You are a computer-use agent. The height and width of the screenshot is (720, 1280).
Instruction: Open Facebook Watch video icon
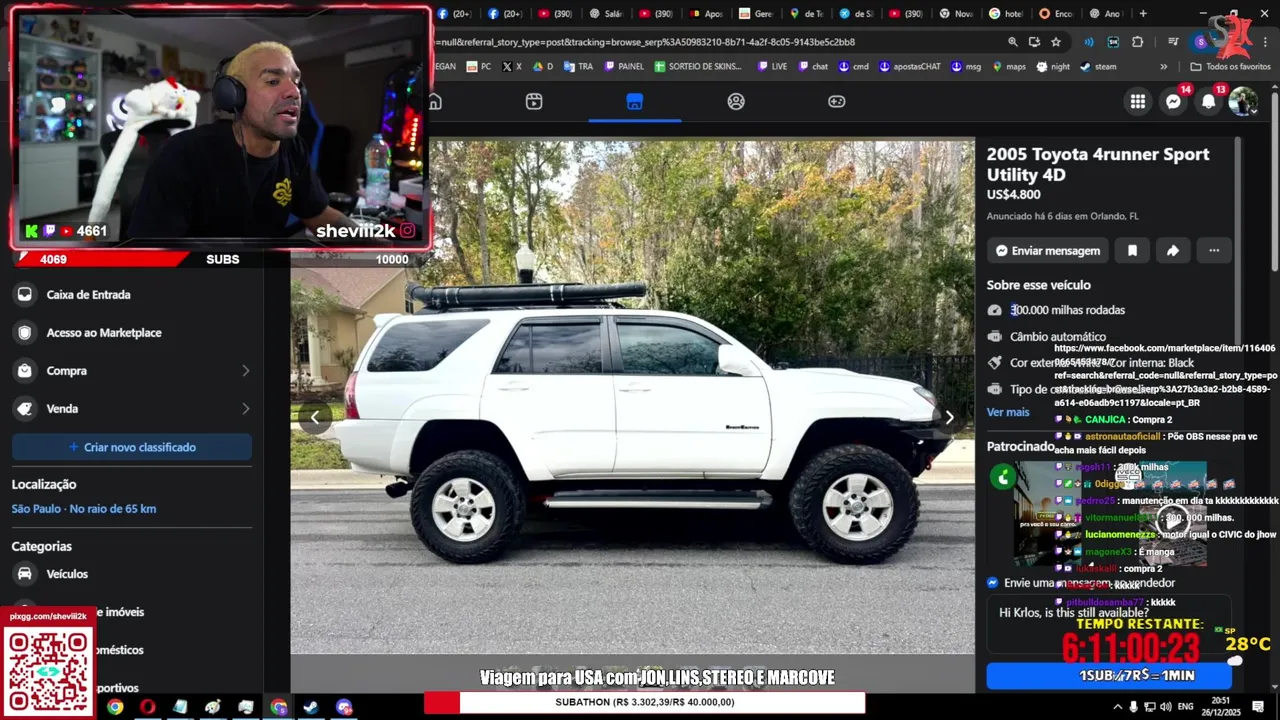pyautogui.click(x=534, y=101)
